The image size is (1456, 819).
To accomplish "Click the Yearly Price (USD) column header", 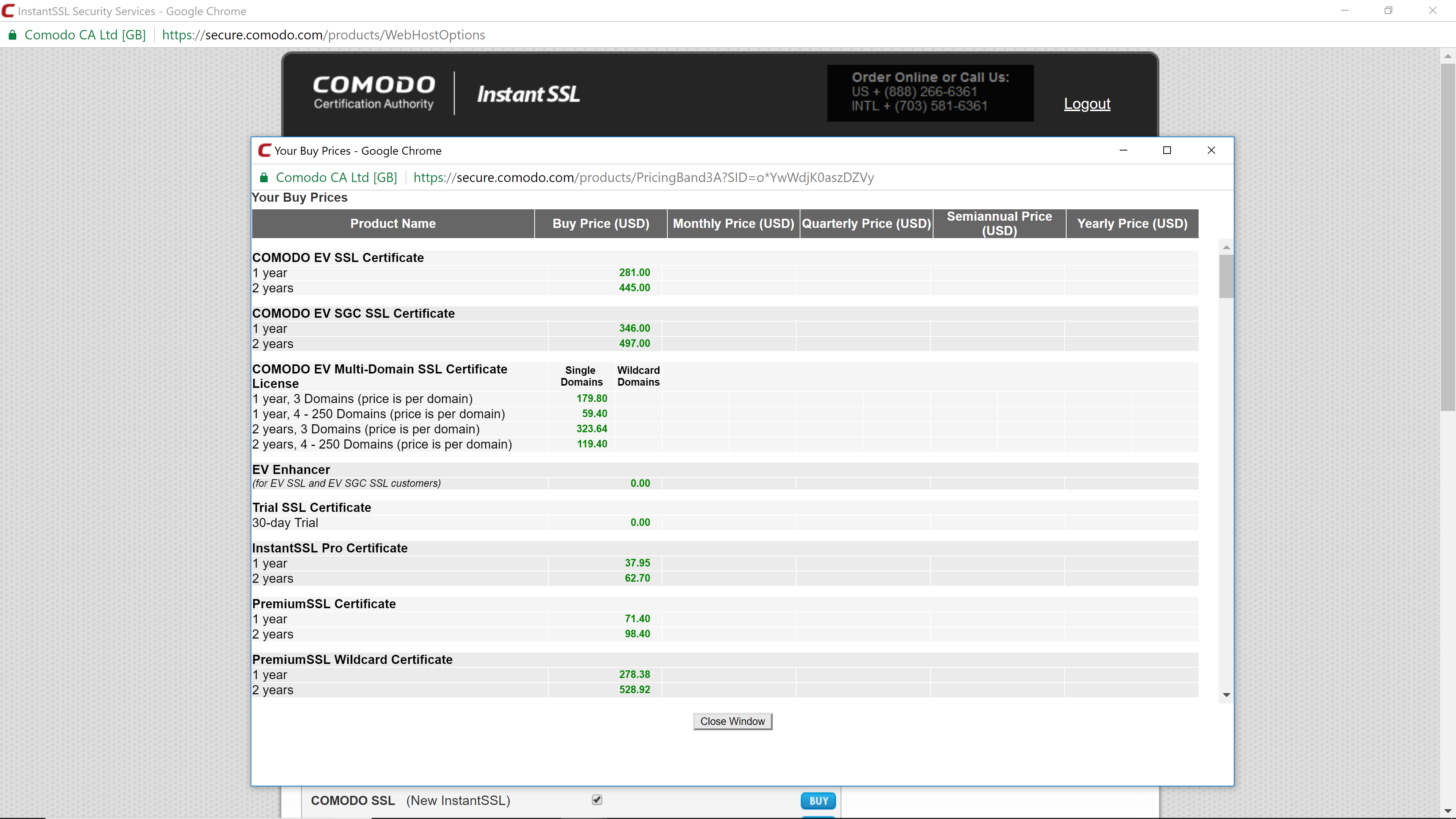I will (1132, 224).
